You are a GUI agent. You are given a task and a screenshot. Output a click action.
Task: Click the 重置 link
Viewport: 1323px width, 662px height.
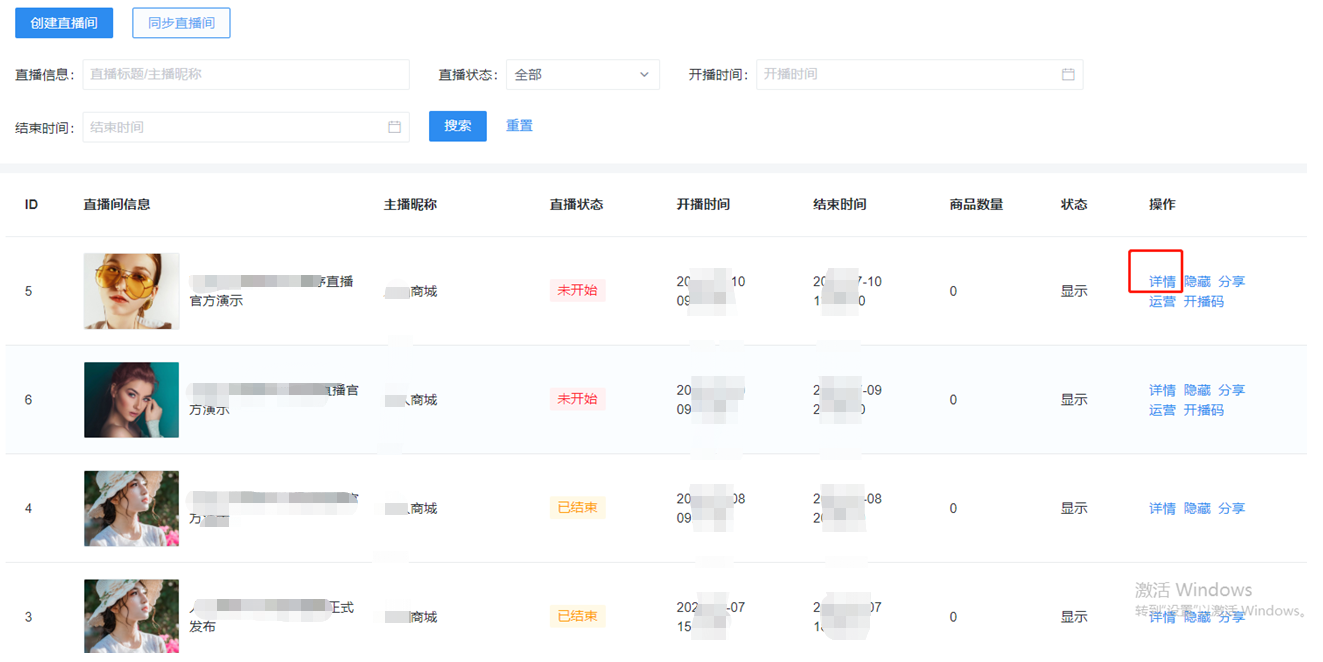[519, 126]
